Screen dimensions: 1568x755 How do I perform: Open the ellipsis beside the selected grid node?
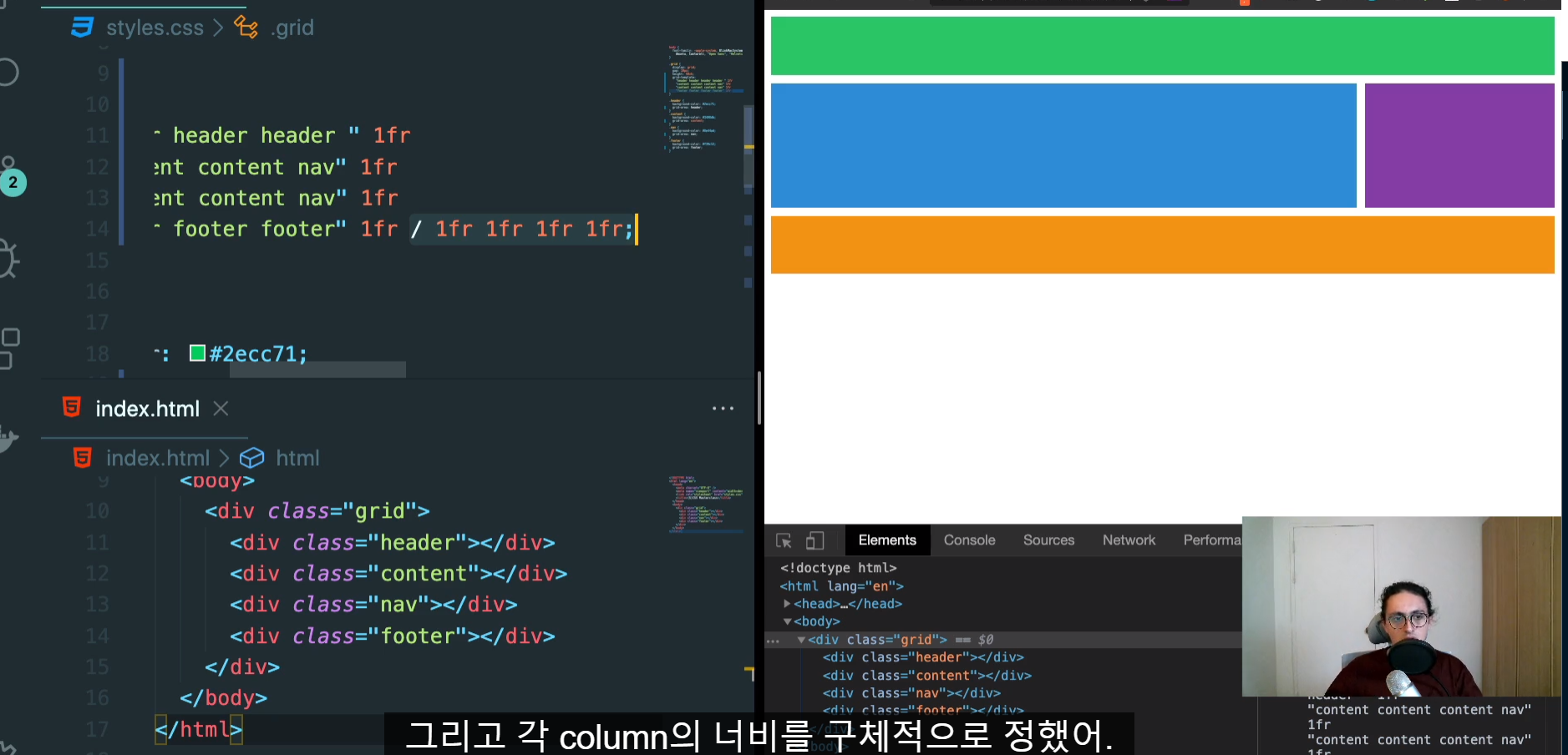[773, 641]
